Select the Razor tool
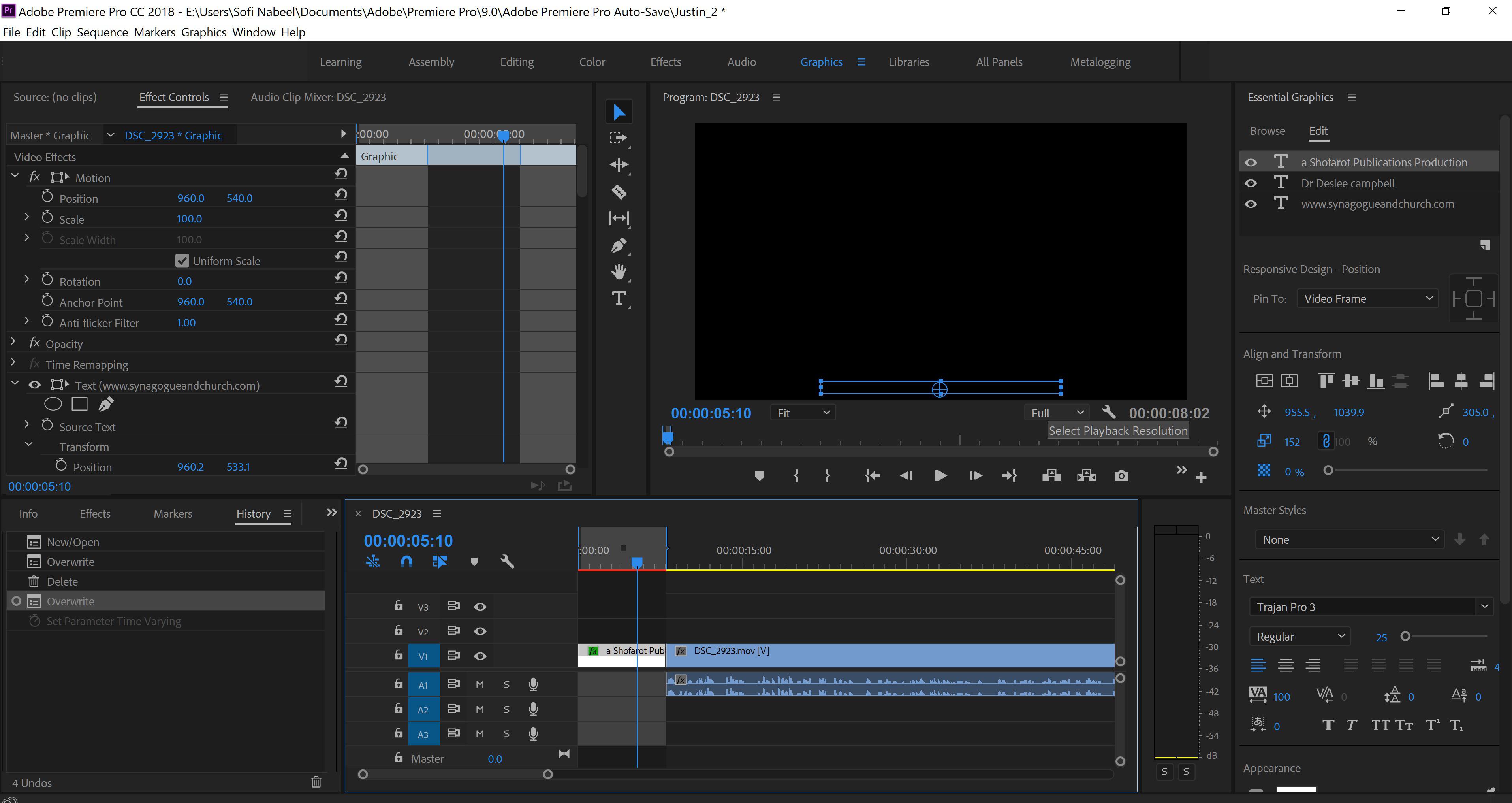The image size is (1512, 803). [x=619, y=192]
